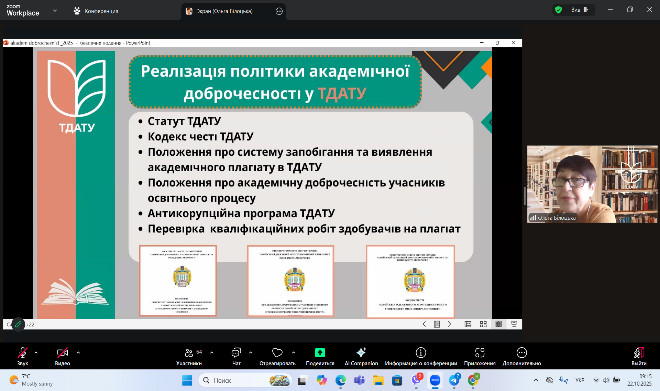Click the 'Перевірка кваліфікаційних робіт' bullet text
This screenshot has height=391, width=660.
coord(304,229)
